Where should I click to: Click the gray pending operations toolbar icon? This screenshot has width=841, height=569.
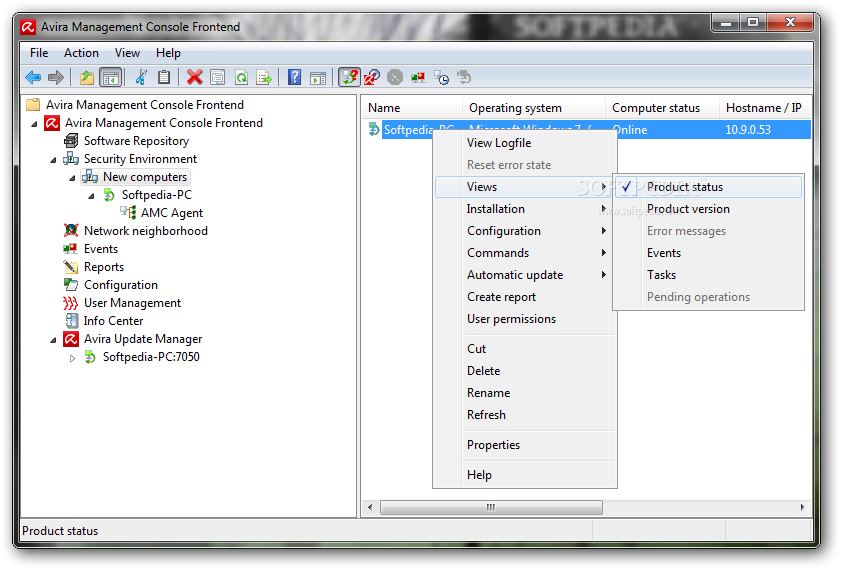464,77
